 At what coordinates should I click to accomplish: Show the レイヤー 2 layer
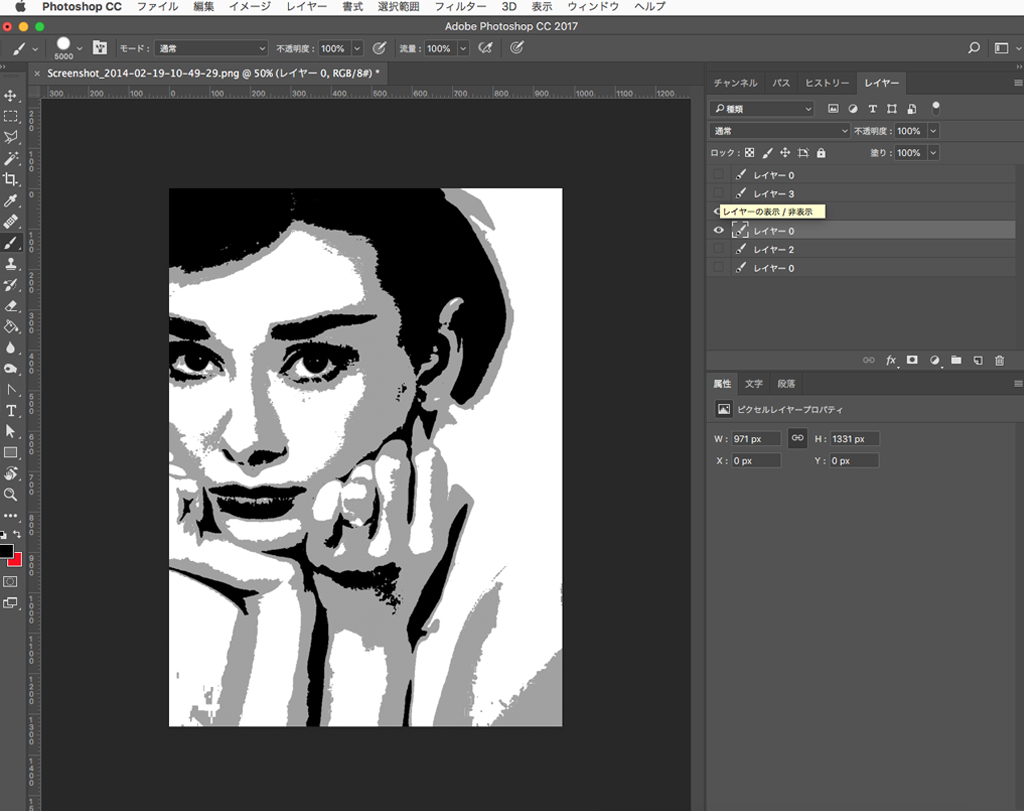click(717, 249)
